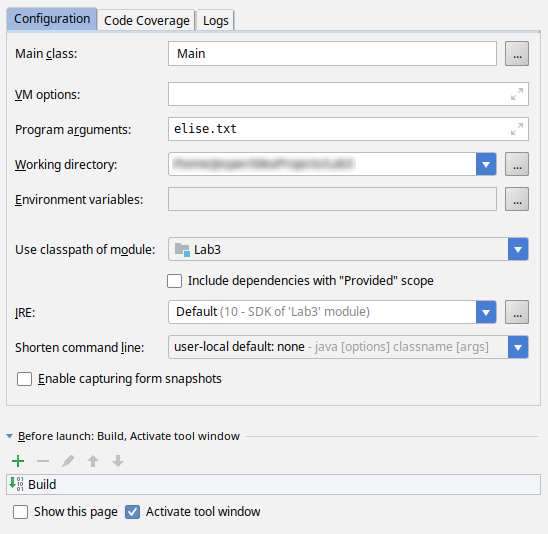Expand the VM options field editor

(x=517, y=94)
